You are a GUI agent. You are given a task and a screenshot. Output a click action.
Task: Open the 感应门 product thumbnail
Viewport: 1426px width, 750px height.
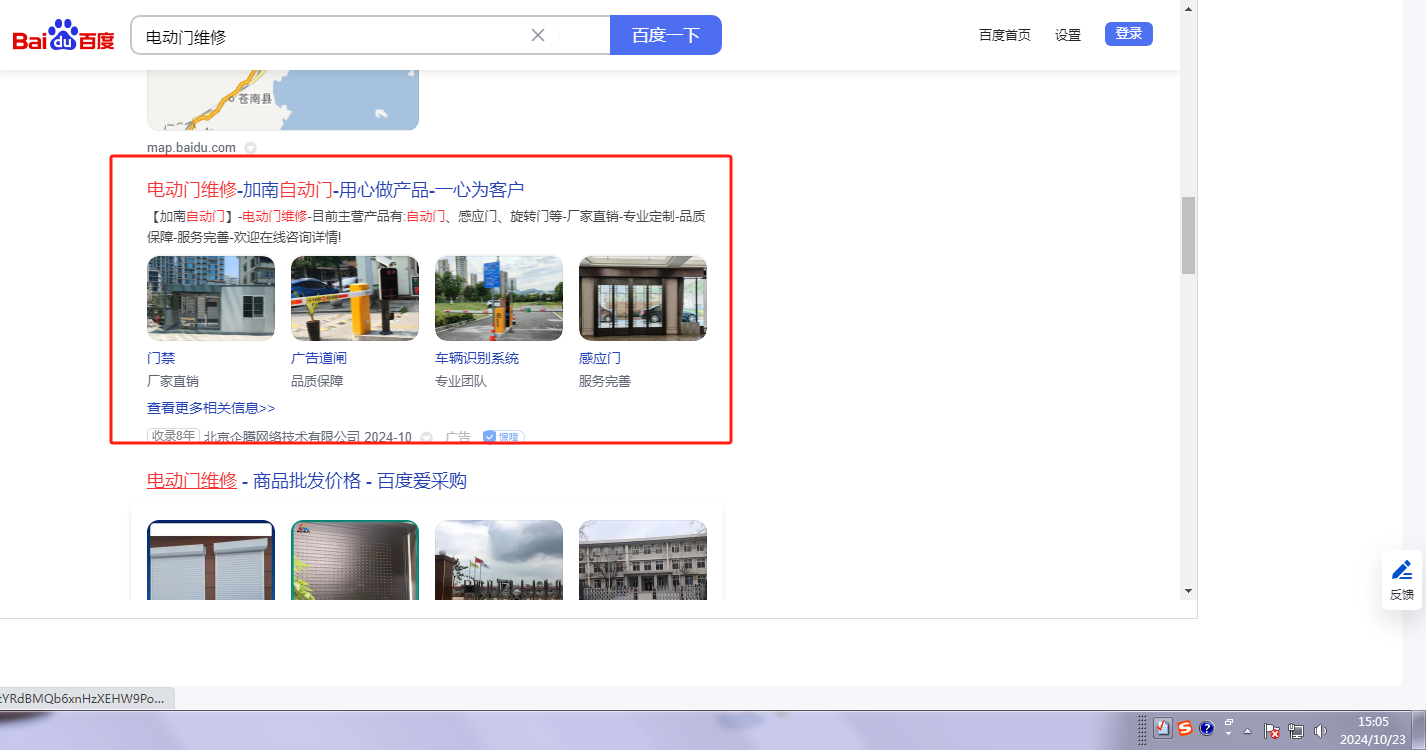pyautogui.click(x=643, y=298)
